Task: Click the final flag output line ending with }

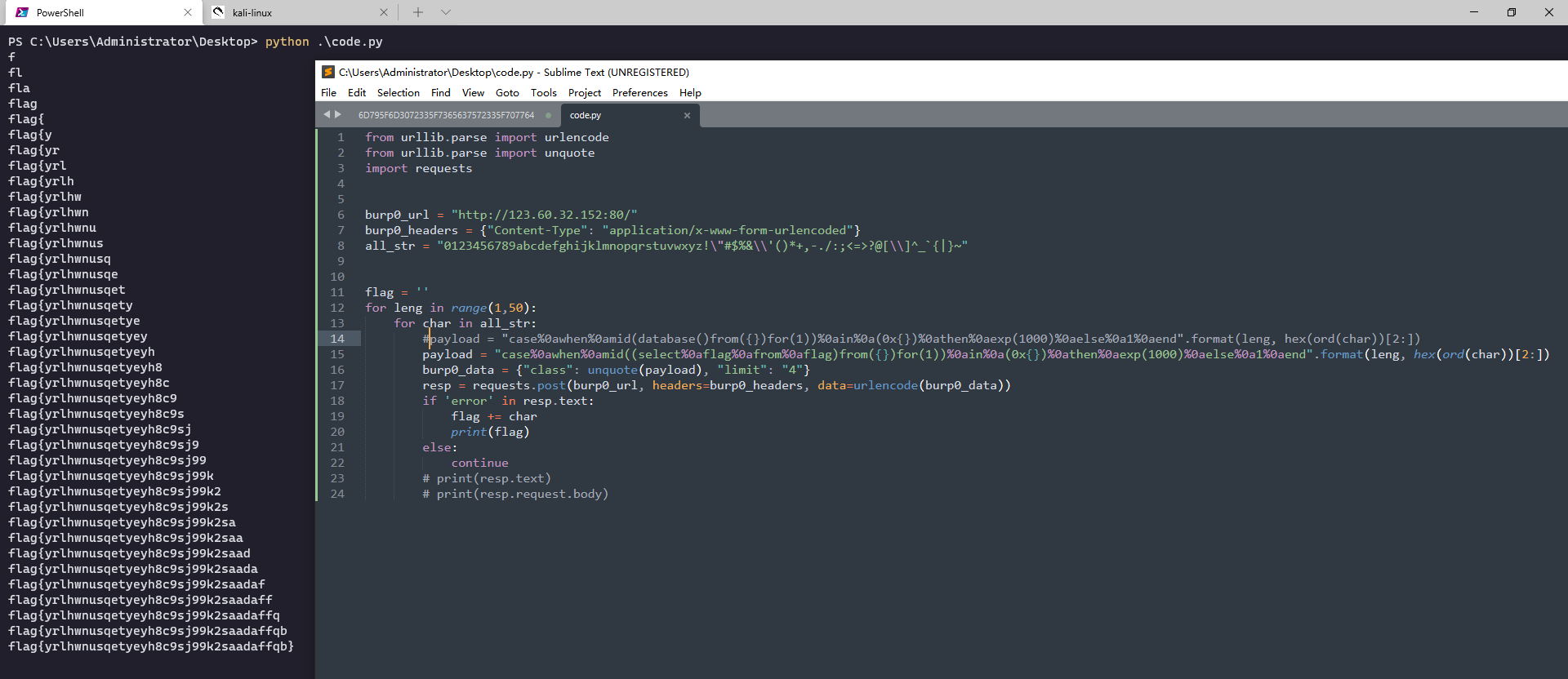Action: coord(151,646)
